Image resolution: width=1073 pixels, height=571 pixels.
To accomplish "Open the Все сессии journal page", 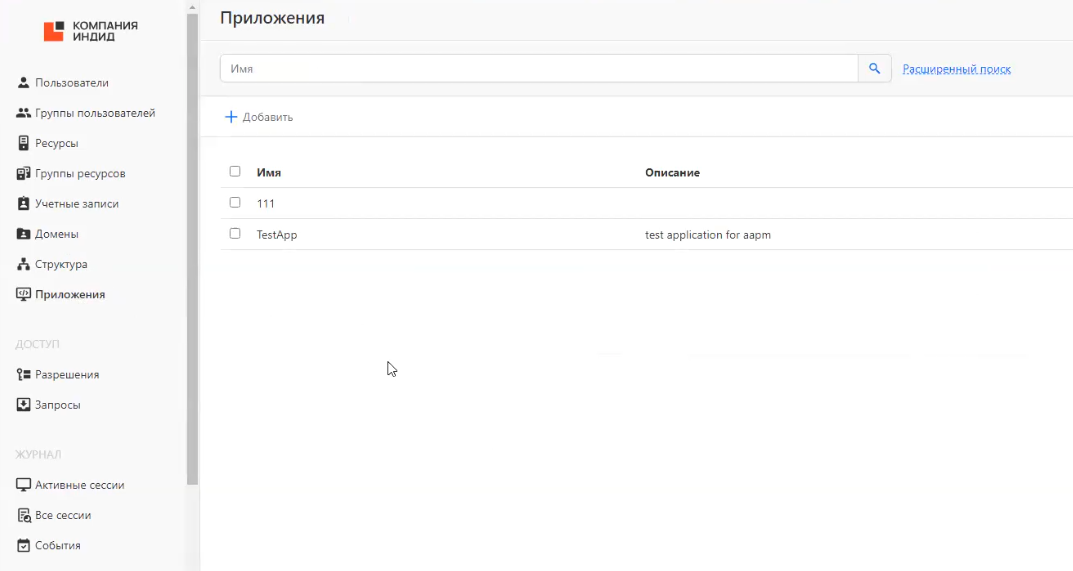I will pyautogui.click(x=63, y=516).
